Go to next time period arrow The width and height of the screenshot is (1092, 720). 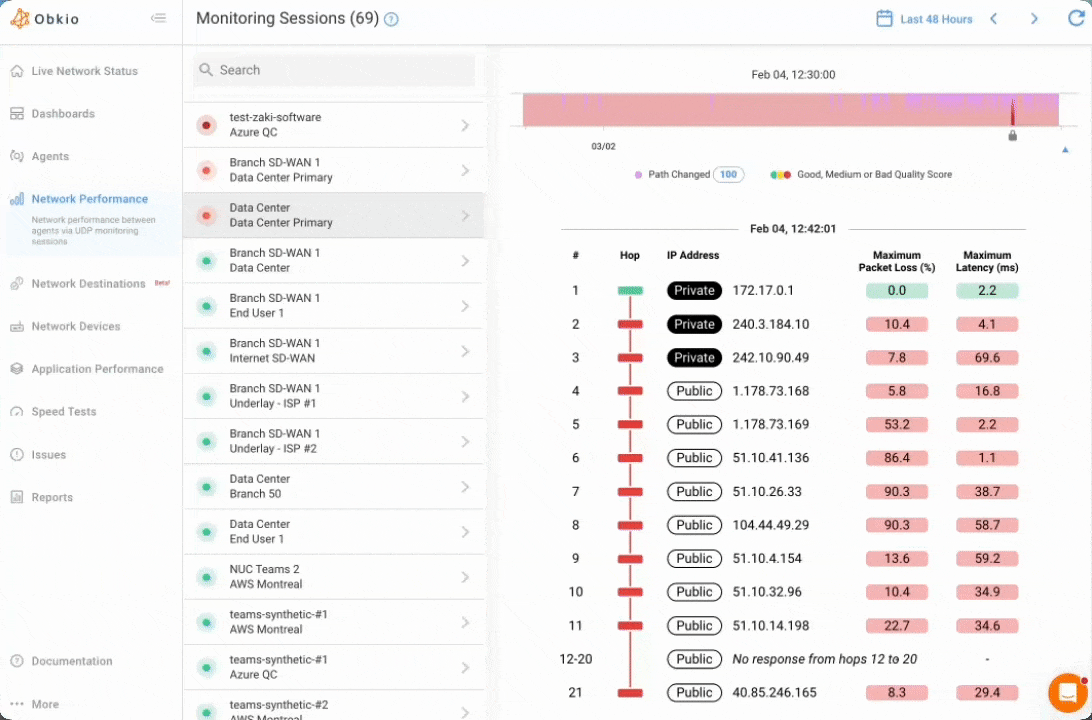(x=1035, y=19)
